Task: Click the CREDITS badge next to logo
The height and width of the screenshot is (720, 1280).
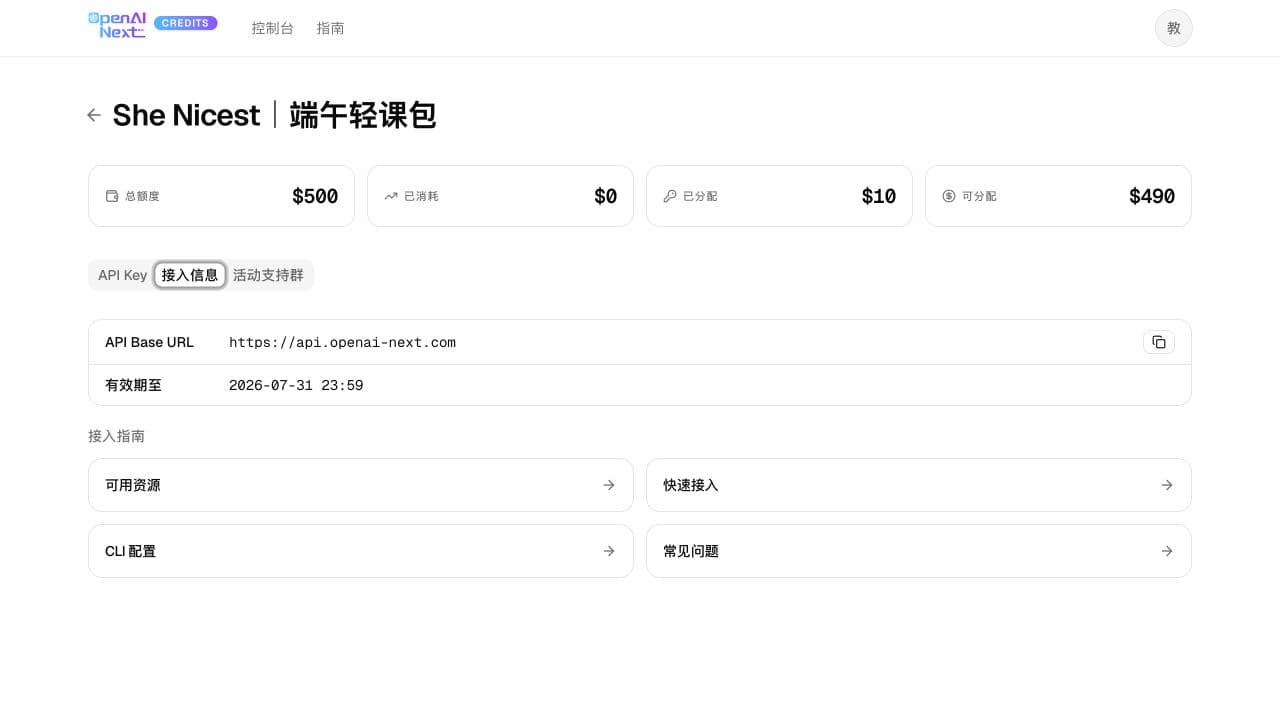Action: click(186, 23)
